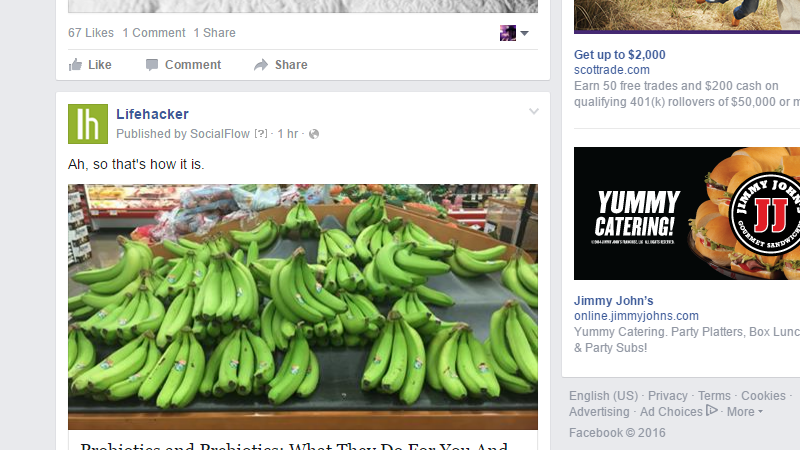The height and width of the screenshot is (450, 800).
Task: Select English (US) language link
Action: pyautogui.click(x=604, y=396)
